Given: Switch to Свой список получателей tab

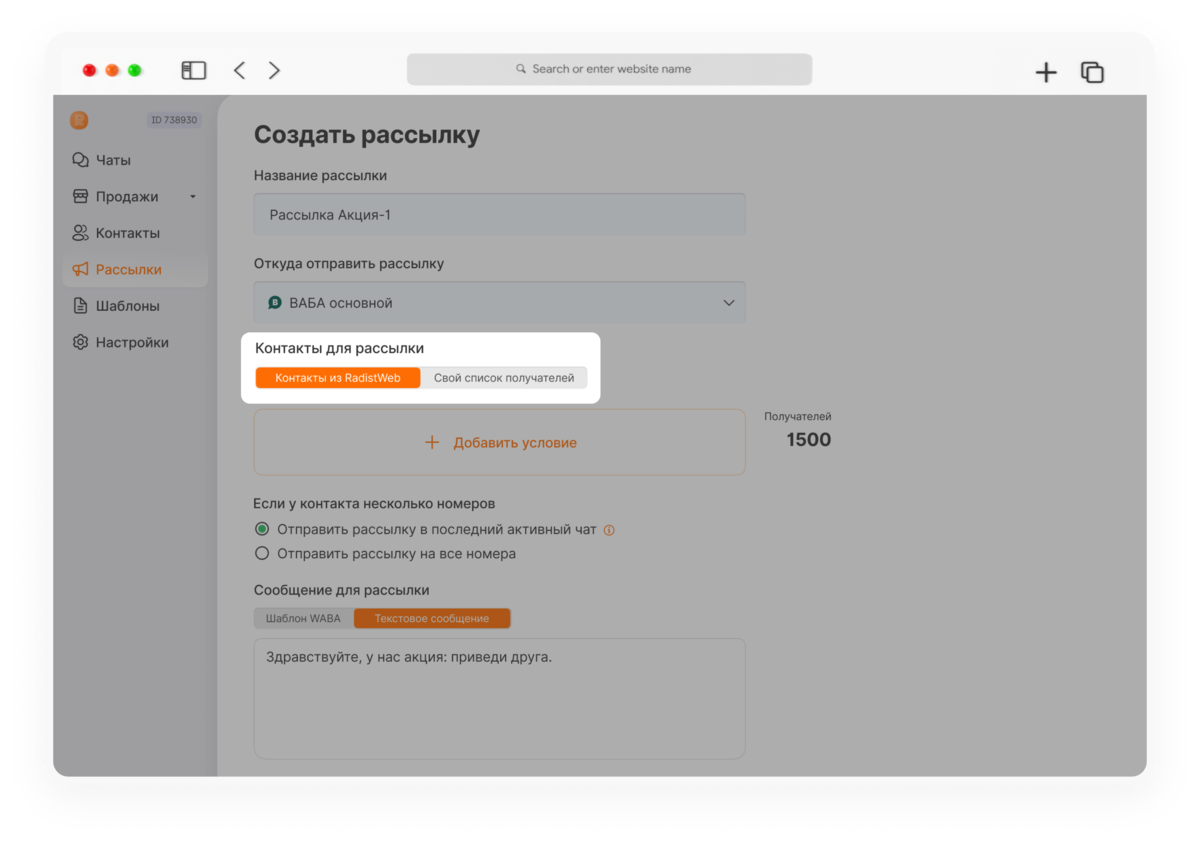Looking at the screenshot, I should (504, 378).
